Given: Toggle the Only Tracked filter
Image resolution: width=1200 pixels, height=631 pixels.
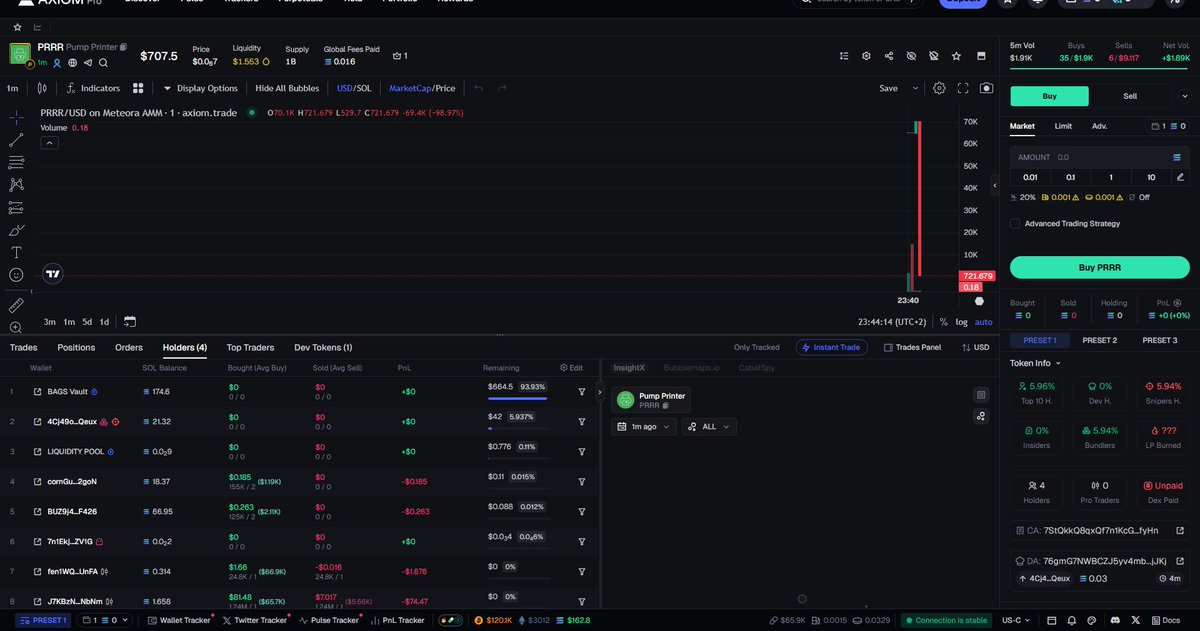Looking at the screenshot, I should (756, 347).
